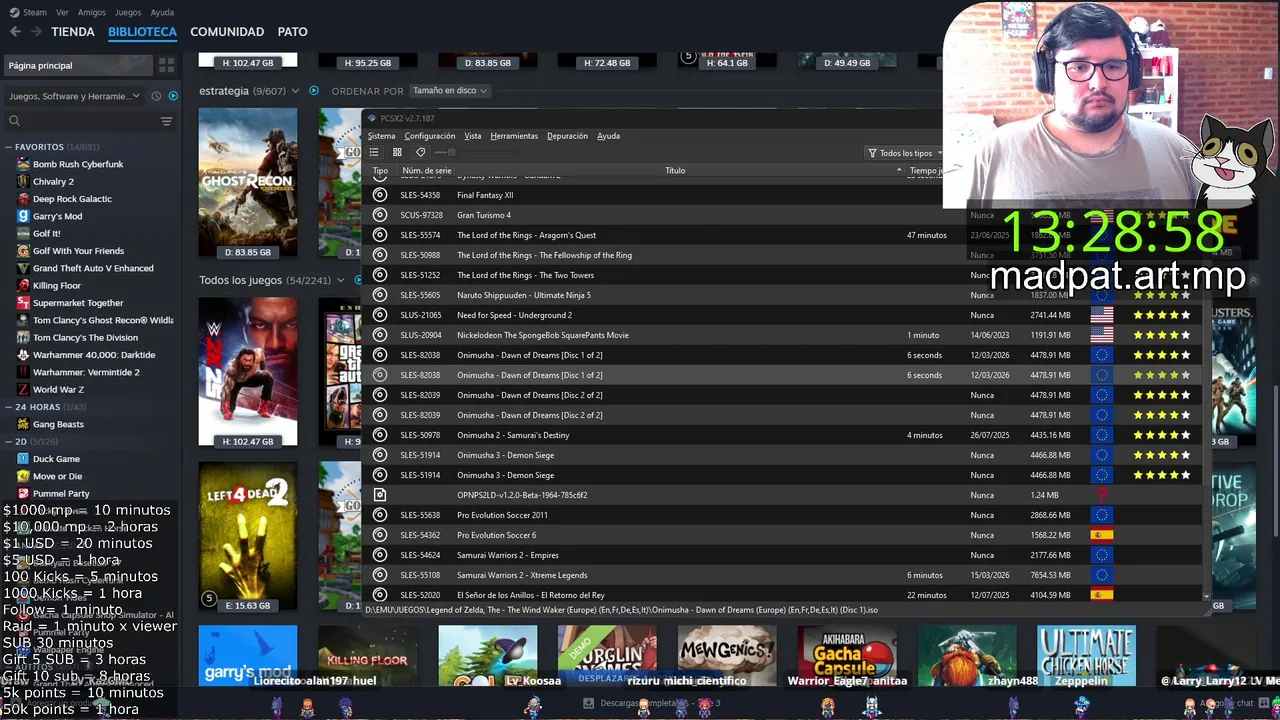Click disc icon of Onimusha 2 - Samurai's Destiny
Image resolution: width=1280 pixels, height=720 pixels.
pyautogui.click(x=380, y=435)
